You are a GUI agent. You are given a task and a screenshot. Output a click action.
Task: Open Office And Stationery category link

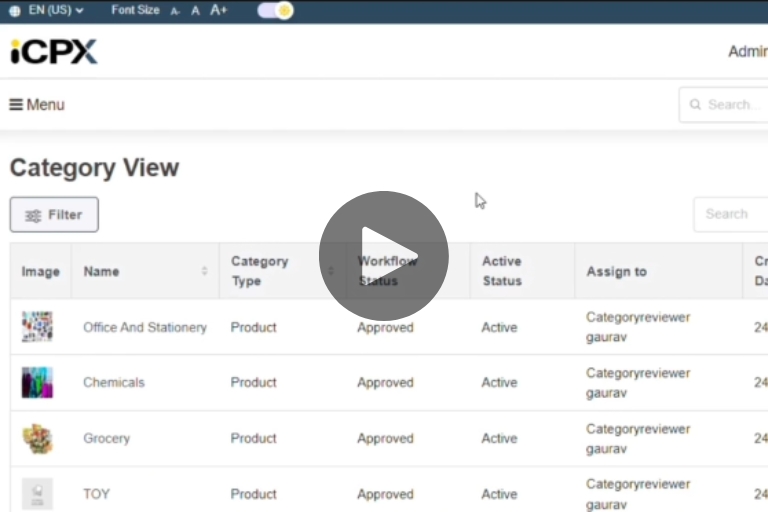pyautogui.click(x=145, y=327)
